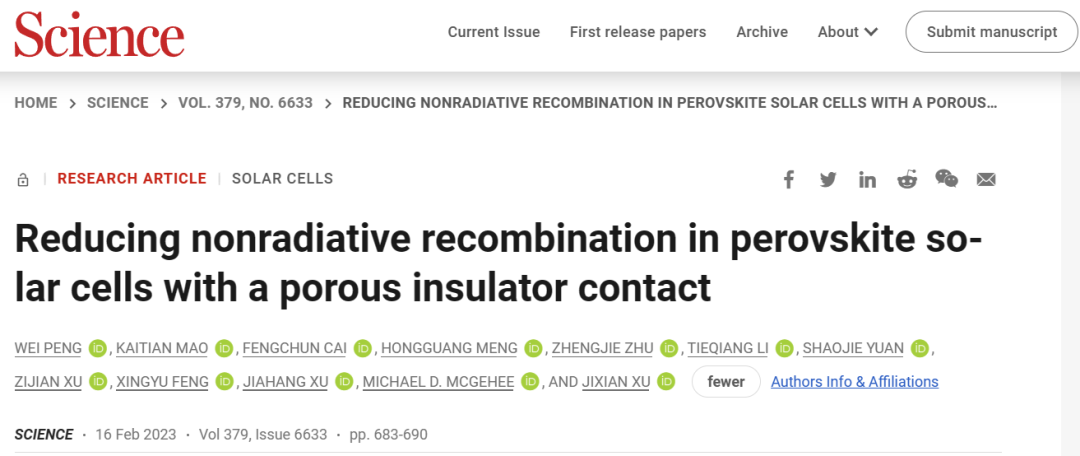Screen dimensions: 1080x456
Task: Share article on Reddit icon
Action: (x=907, y=180)
